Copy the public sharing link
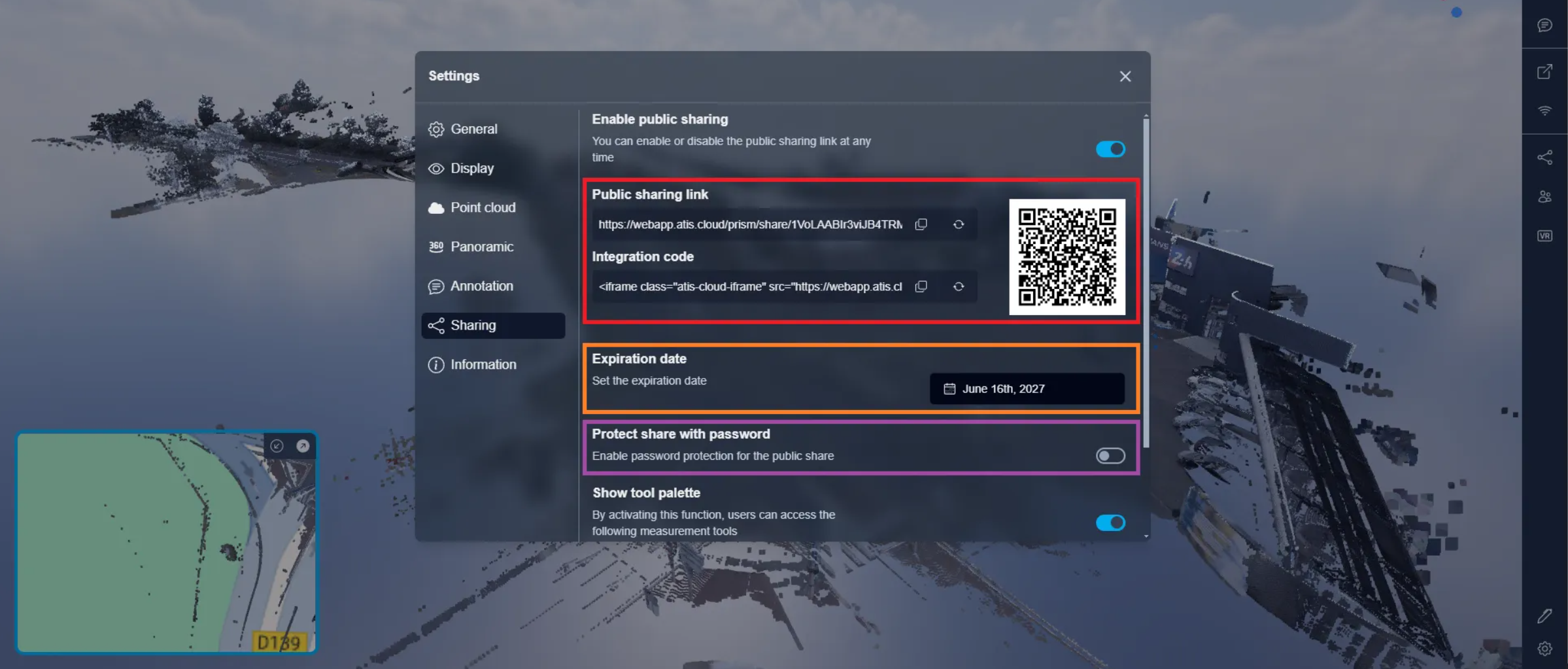 (921, 224)
